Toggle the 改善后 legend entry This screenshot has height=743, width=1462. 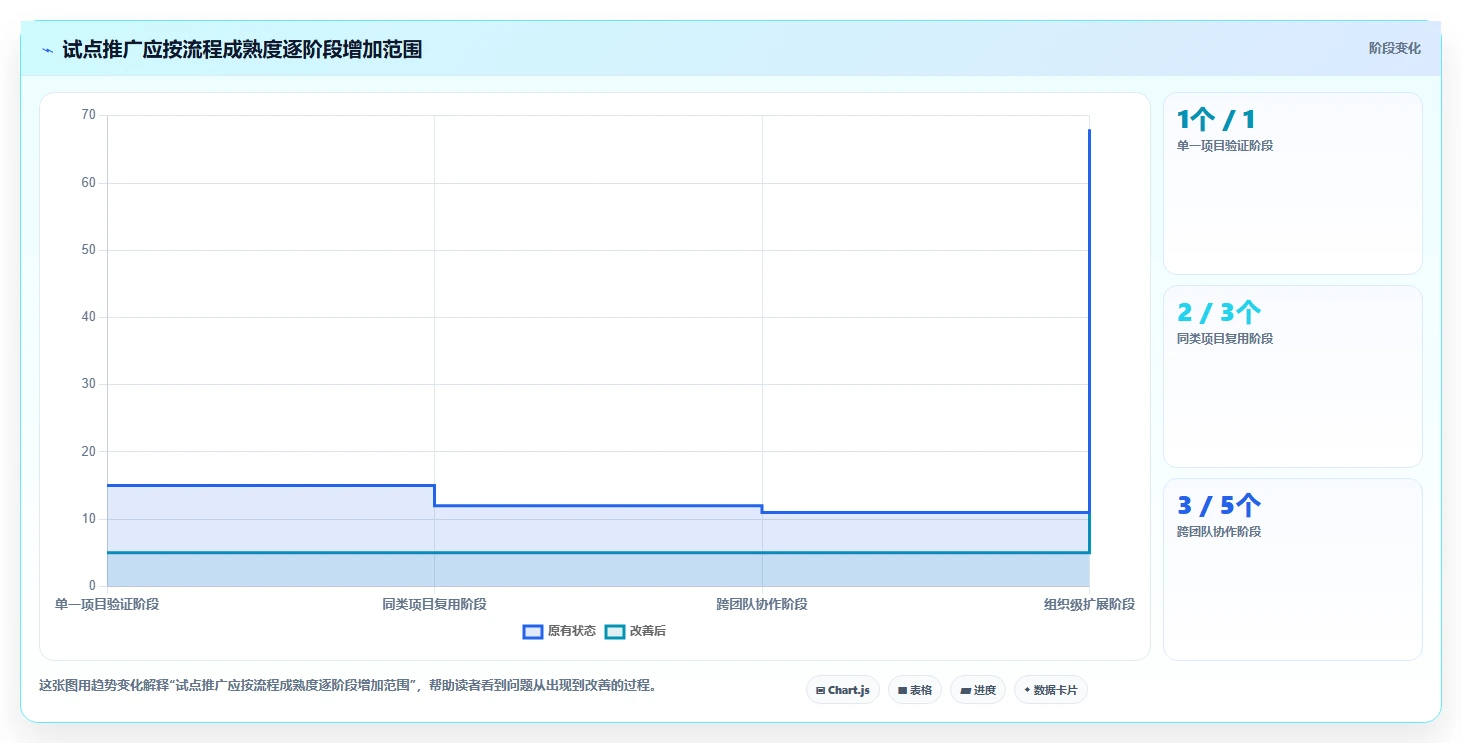(x=636, y=631)
